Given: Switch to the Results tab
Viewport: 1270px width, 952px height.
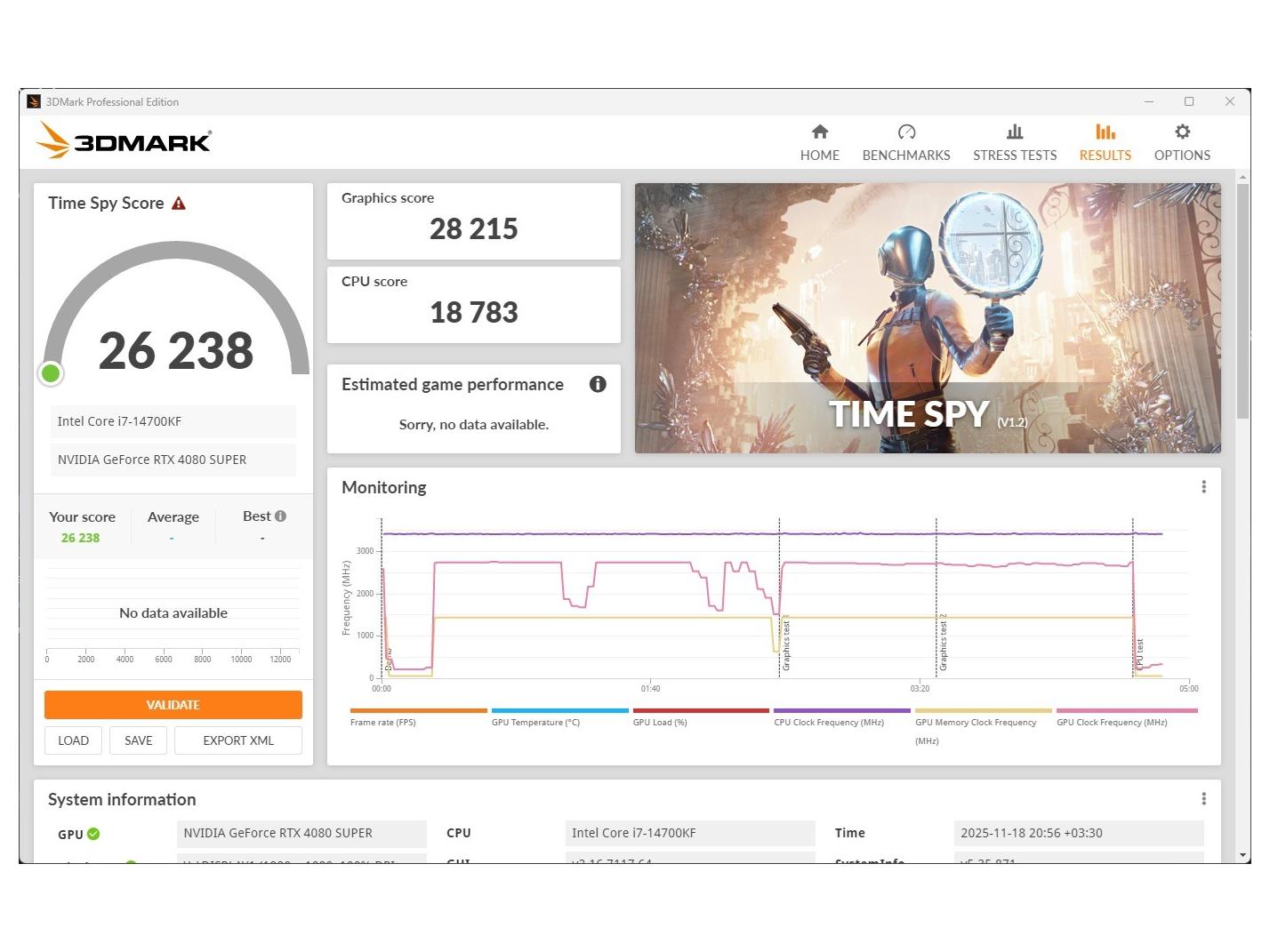Looking at the screenshot, I should pos(1105,142).
